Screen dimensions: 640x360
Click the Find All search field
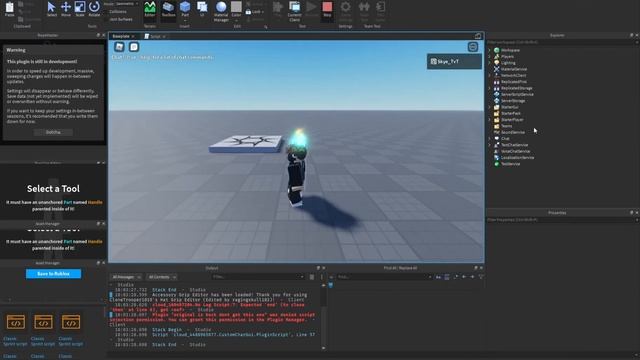point(384,277)
